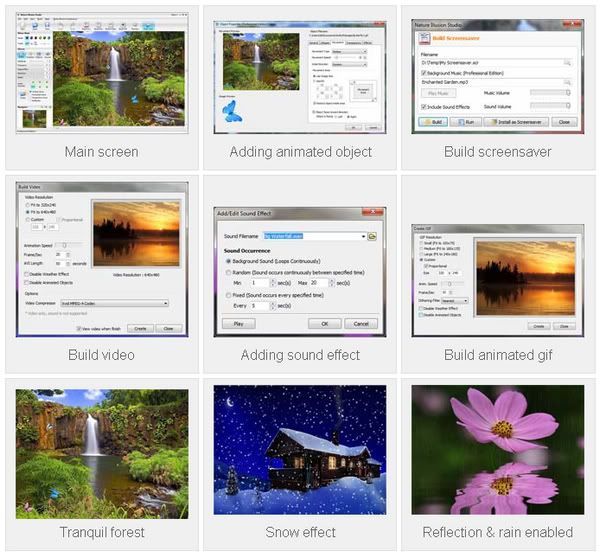Click the Create button in Build Video
This screenshot has height=558, width=600.
(x=140, y=328)
